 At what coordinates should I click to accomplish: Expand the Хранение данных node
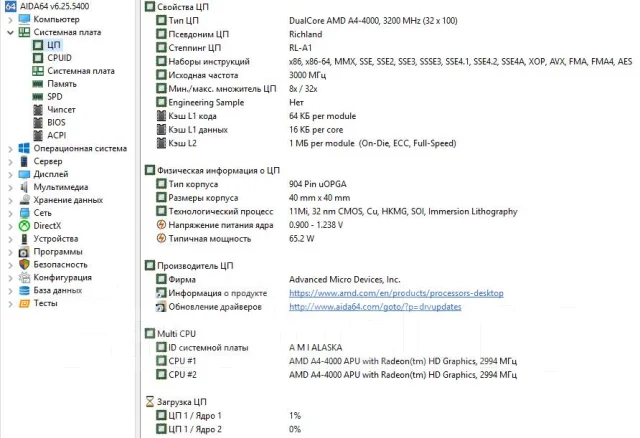point(10,201)
